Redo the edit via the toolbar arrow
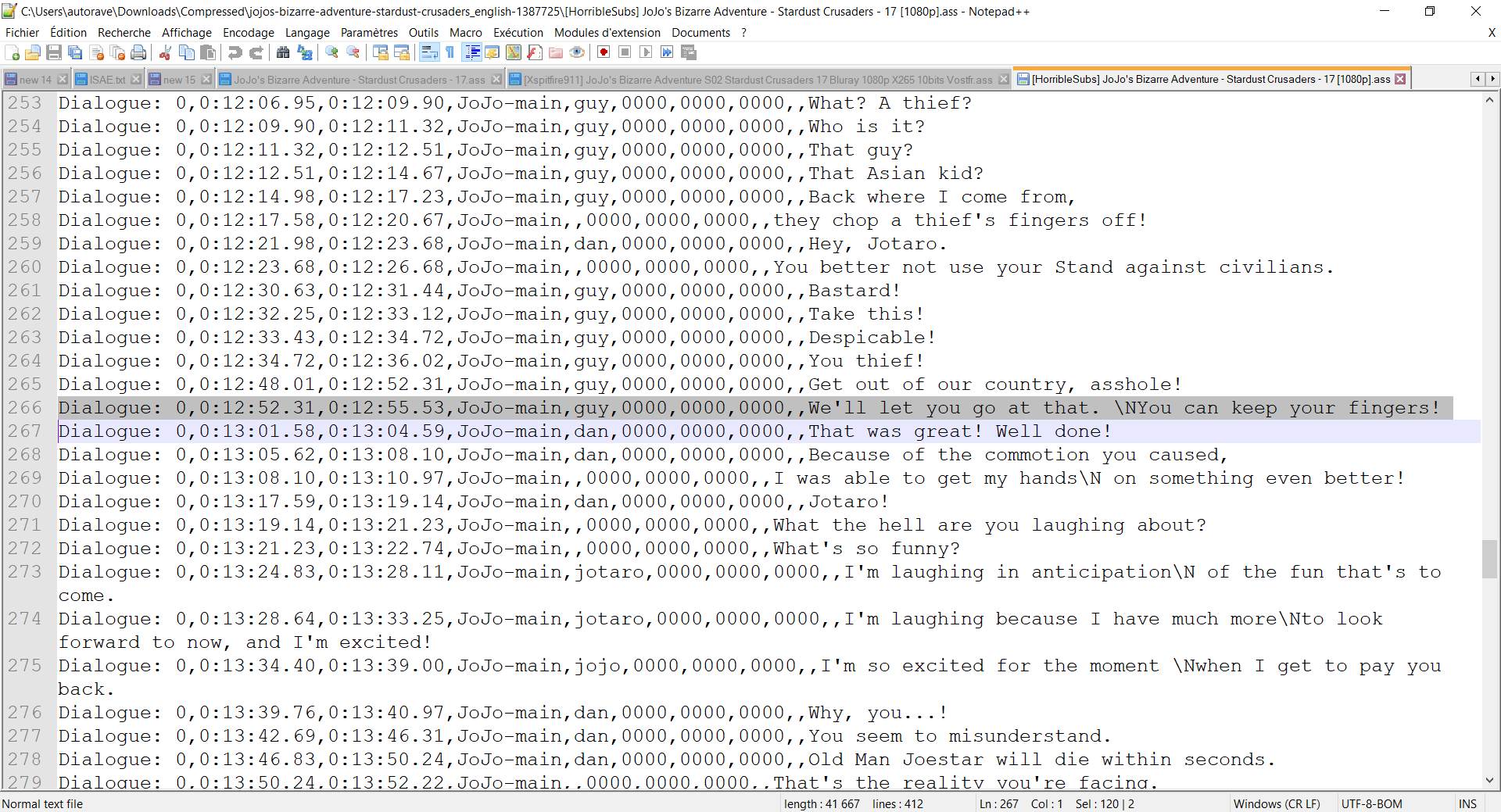Viewport: 1501px width, 812px height. [x=256, y=52]
